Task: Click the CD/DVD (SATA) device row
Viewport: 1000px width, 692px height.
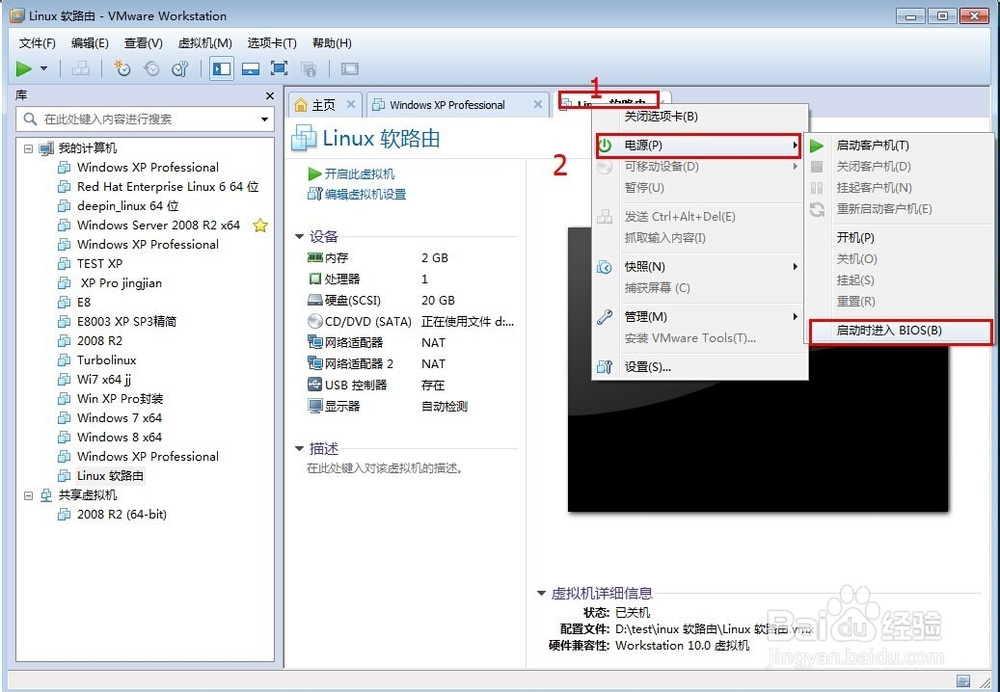Action: (411, 322)
